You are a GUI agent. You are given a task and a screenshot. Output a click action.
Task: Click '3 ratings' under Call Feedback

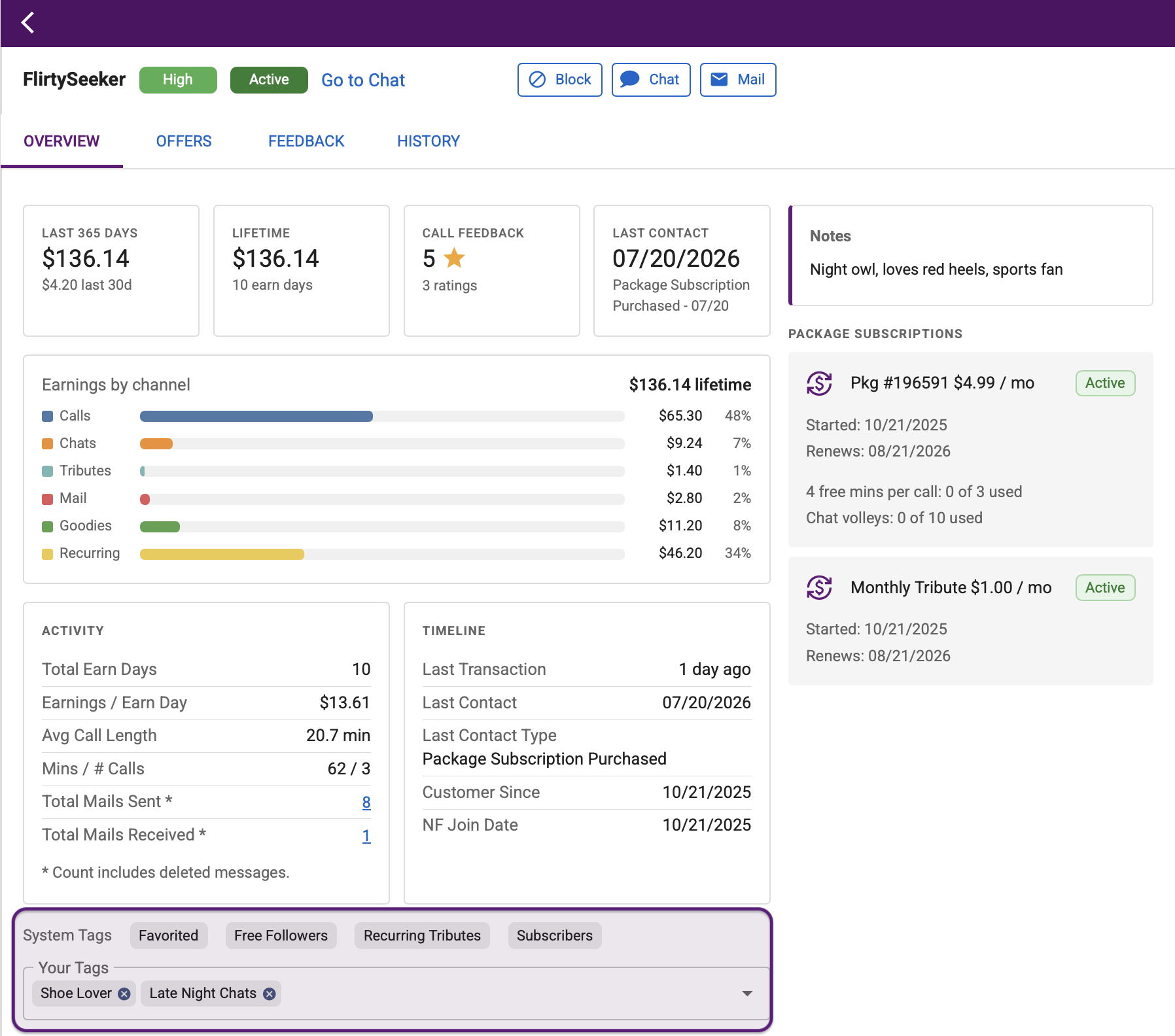449,286
